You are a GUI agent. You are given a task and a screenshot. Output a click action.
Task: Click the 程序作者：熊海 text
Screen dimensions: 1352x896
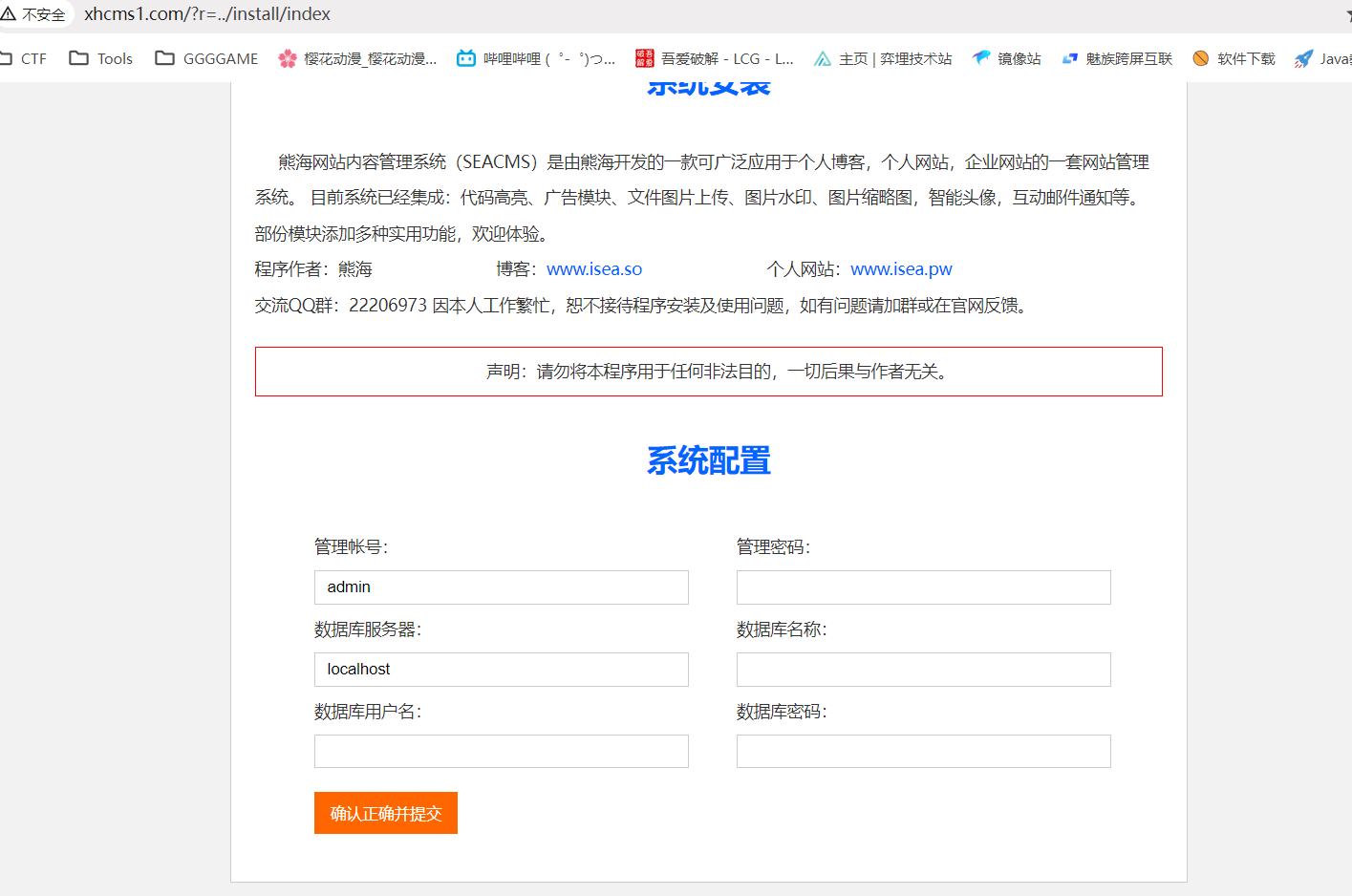(313, 269)
